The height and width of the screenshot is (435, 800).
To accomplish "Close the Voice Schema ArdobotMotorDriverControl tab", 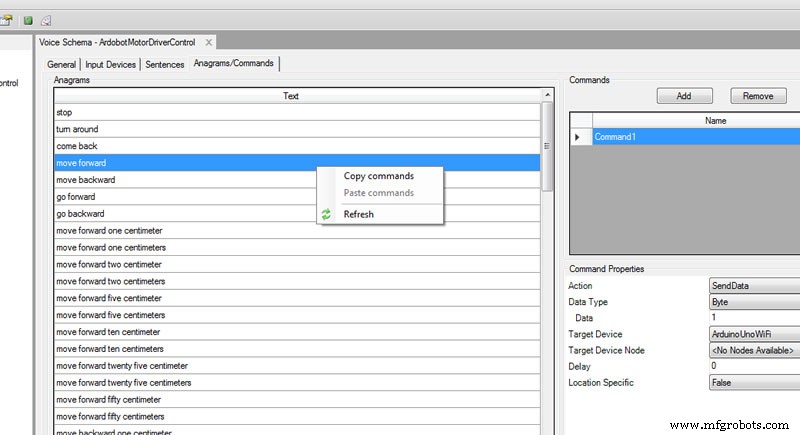I will pos(209,42).
